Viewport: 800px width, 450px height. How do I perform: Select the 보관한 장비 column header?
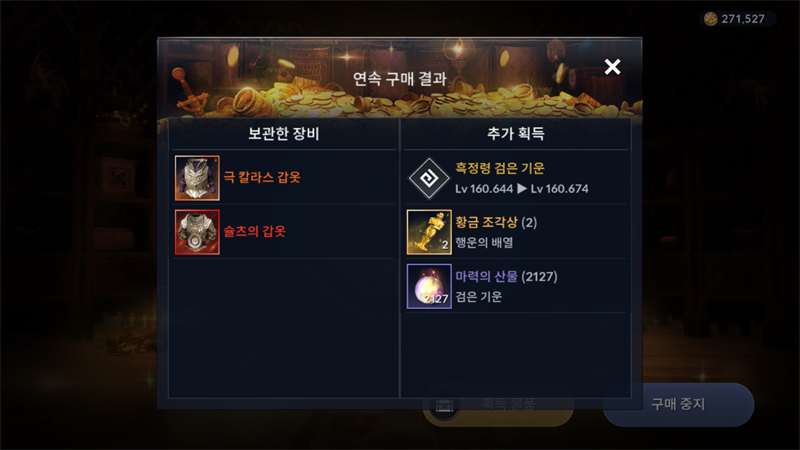[283, 134]
